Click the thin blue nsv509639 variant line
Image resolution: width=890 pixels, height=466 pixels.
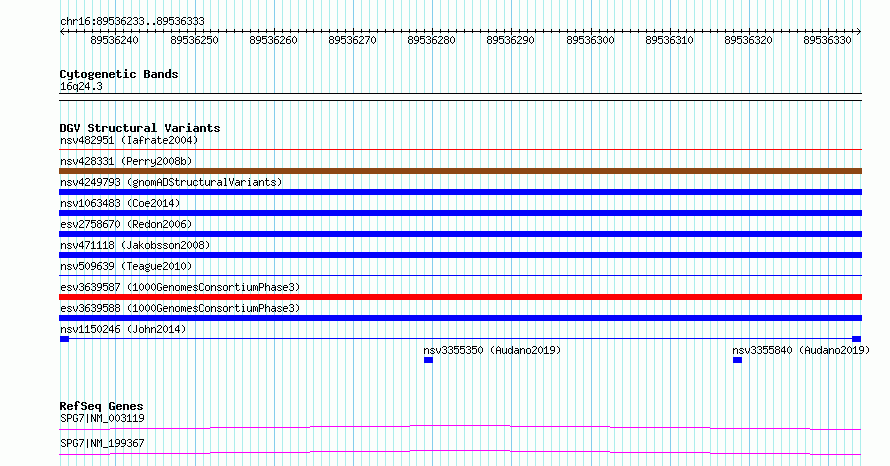pos(460,275)
